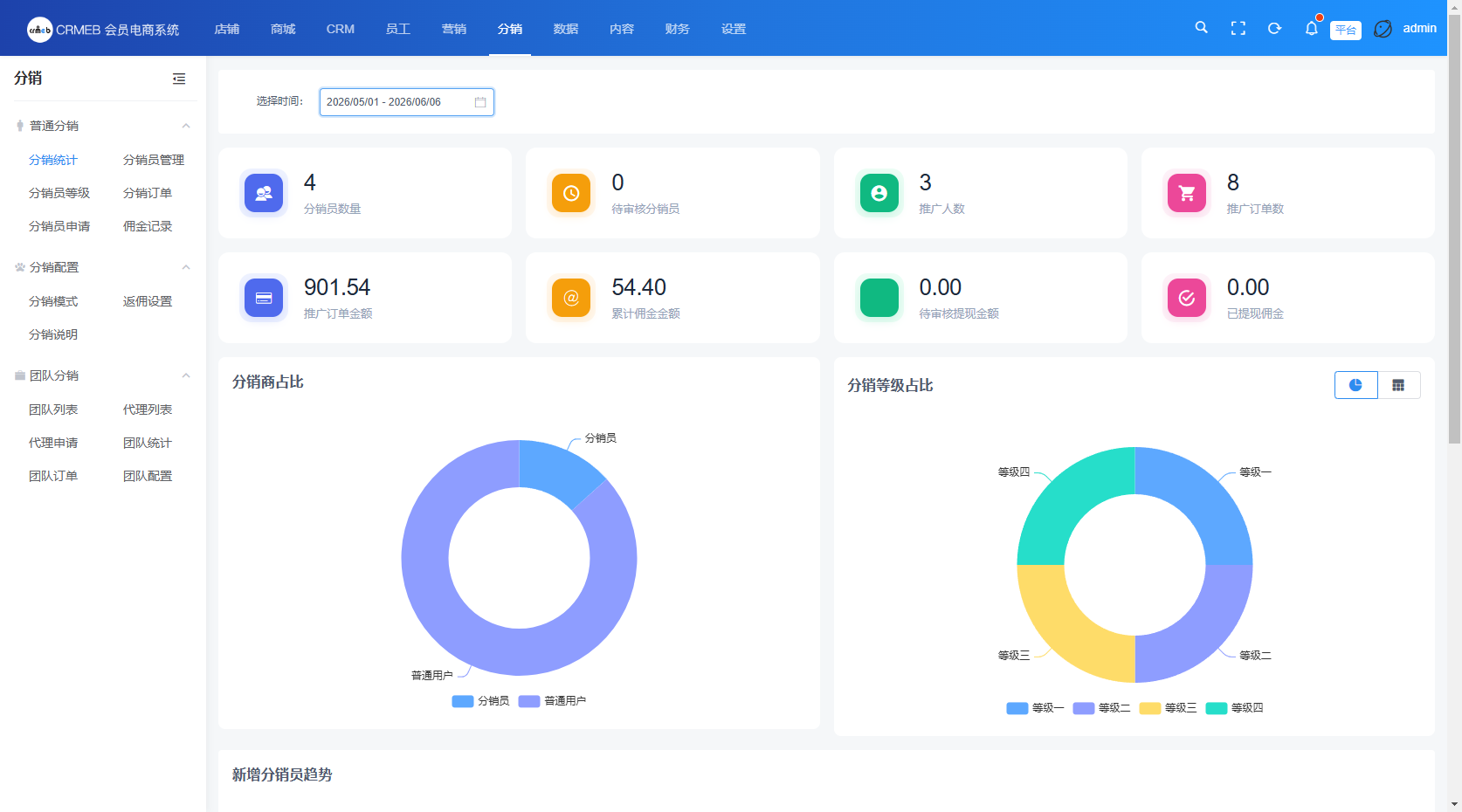Screen dimensions: 1462x812
Task: Click the 分销配置 section icon
Action: 20,267
